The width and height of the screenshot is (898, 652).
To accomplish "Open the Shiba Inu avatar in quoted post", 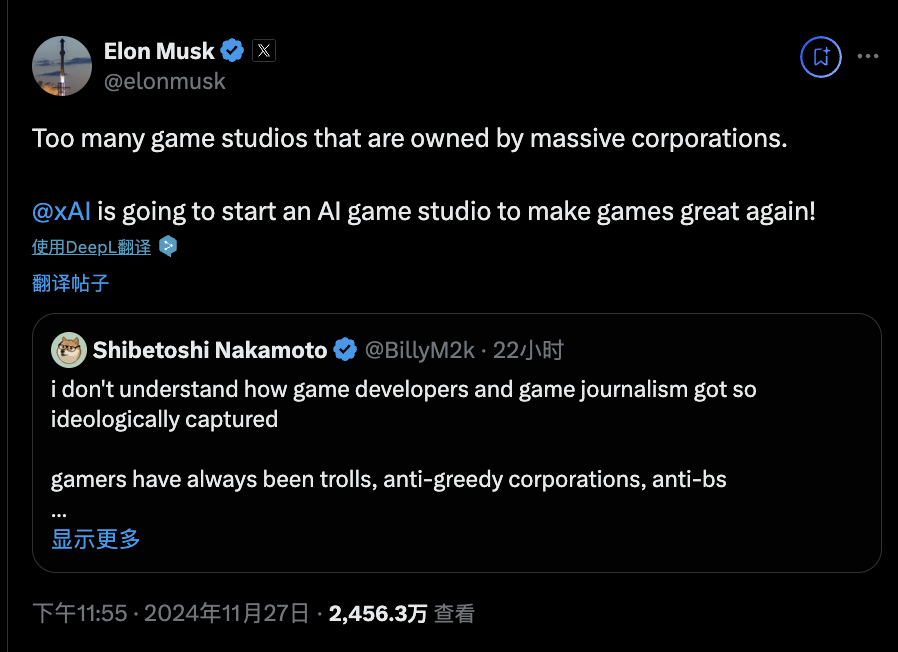I will click(69, 349).
